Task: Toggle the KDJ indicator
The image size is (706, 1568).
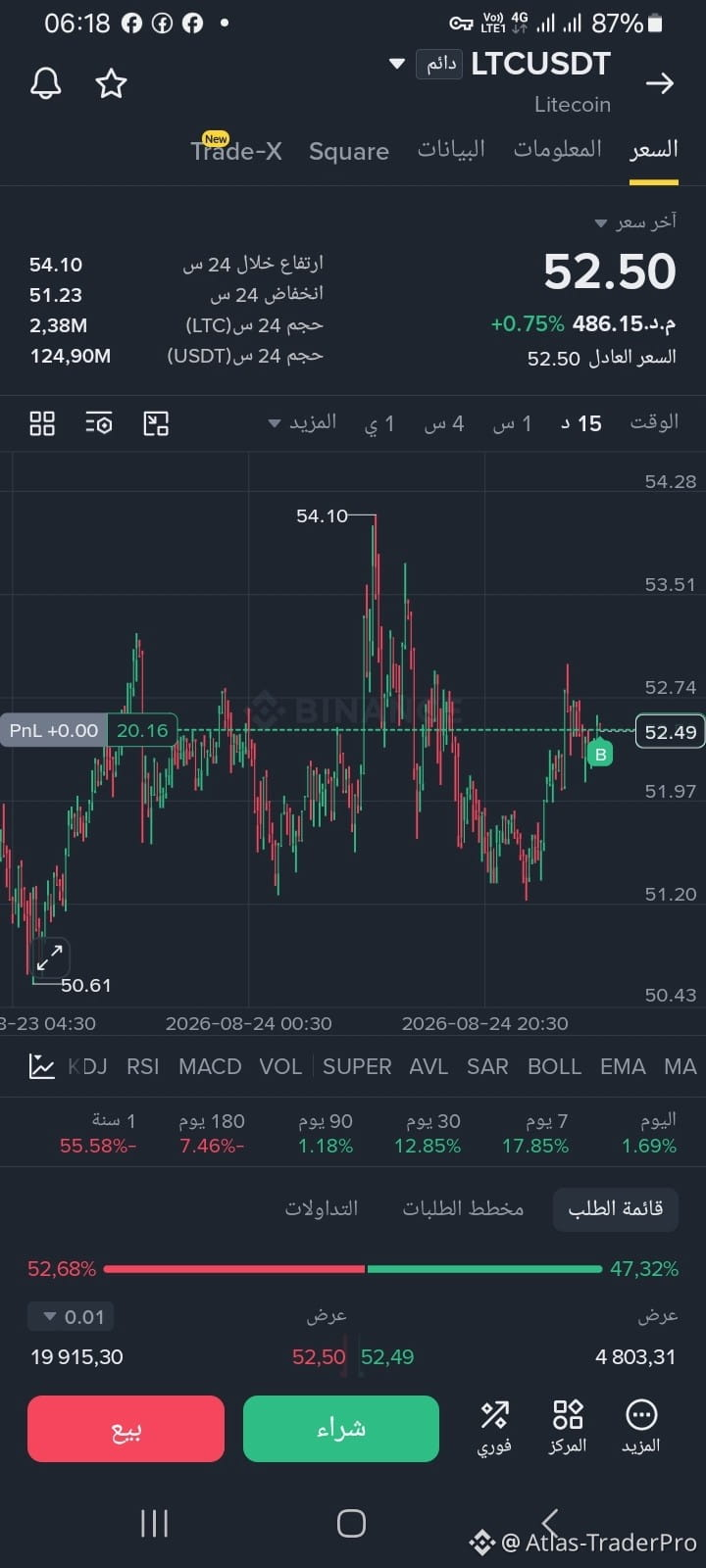Action: pyautogui.click(x=87, y=1066)
